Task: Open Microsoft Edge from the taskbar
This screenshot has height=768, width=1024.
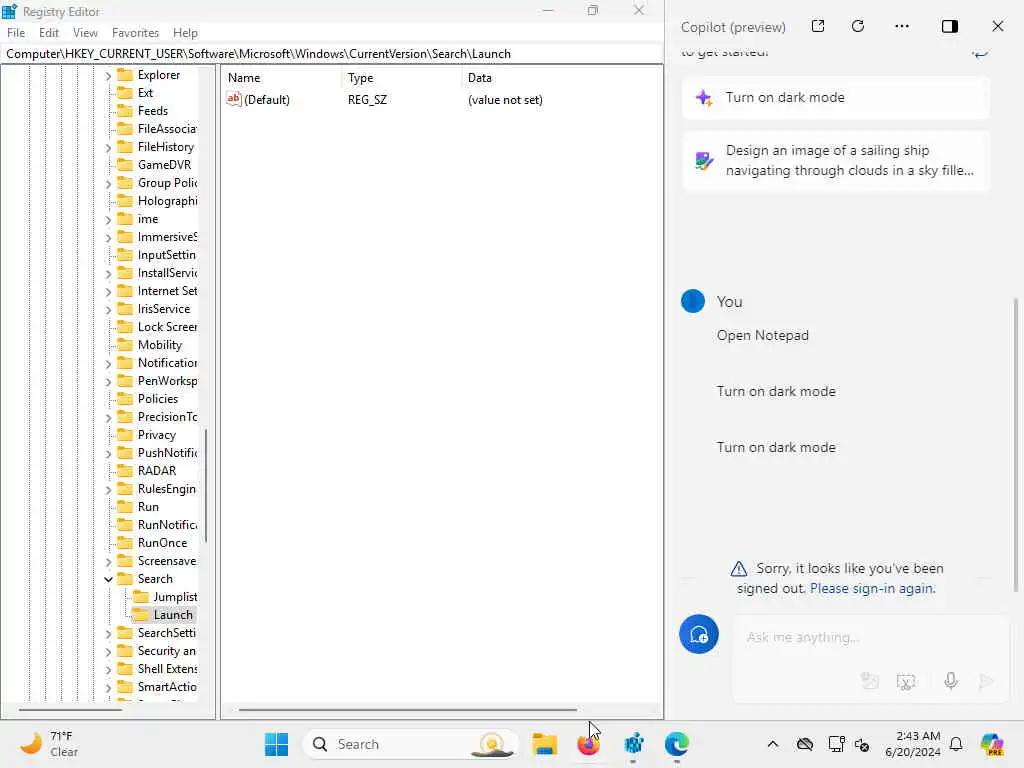Action: tap(677, 744)
